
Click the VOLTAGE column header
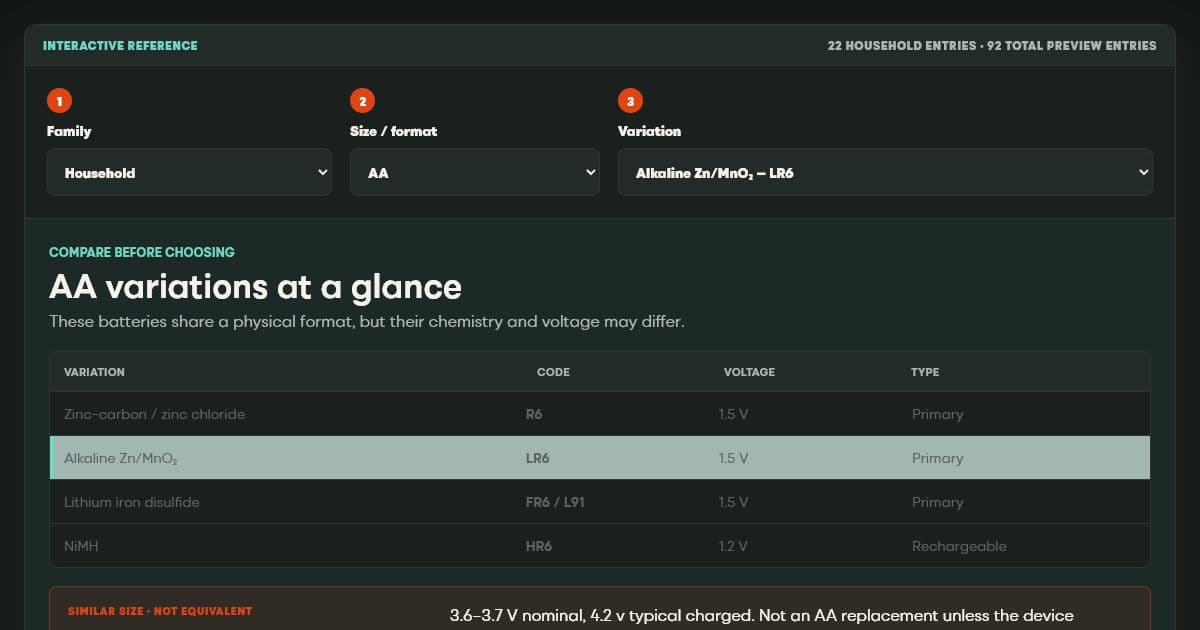749,372
